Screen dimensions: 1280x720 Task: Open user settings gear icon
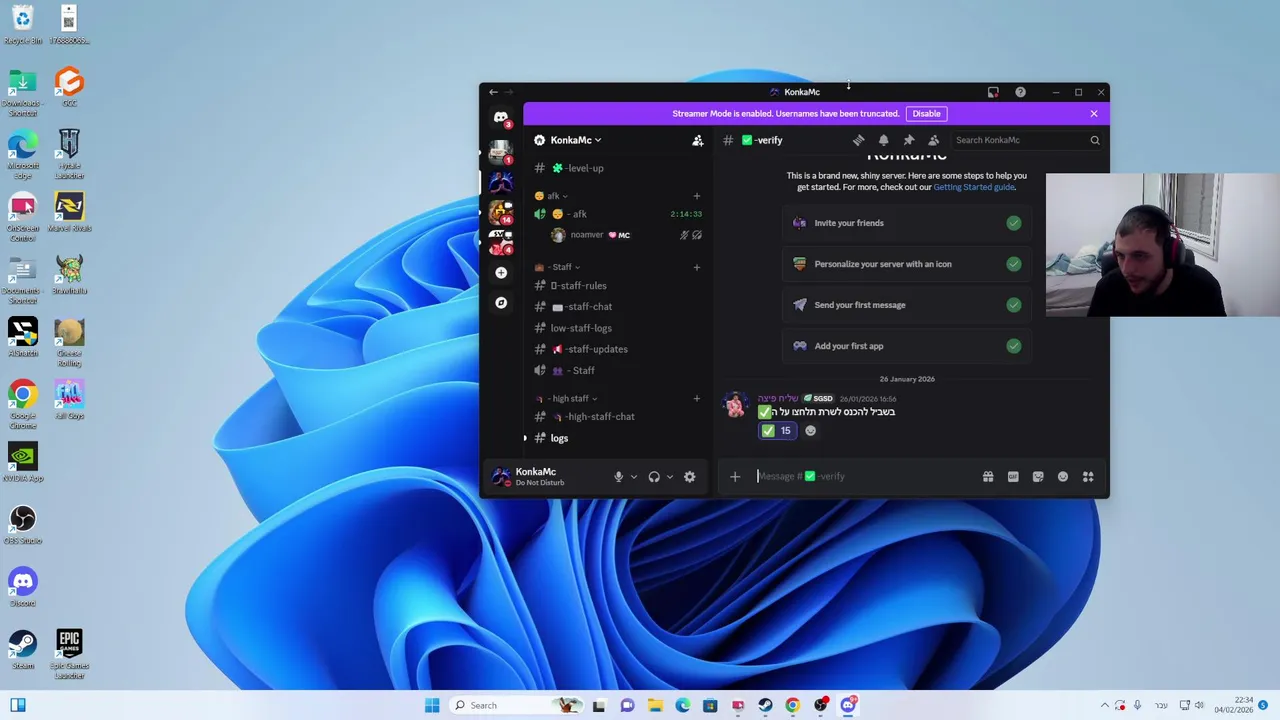coord(689,477)
